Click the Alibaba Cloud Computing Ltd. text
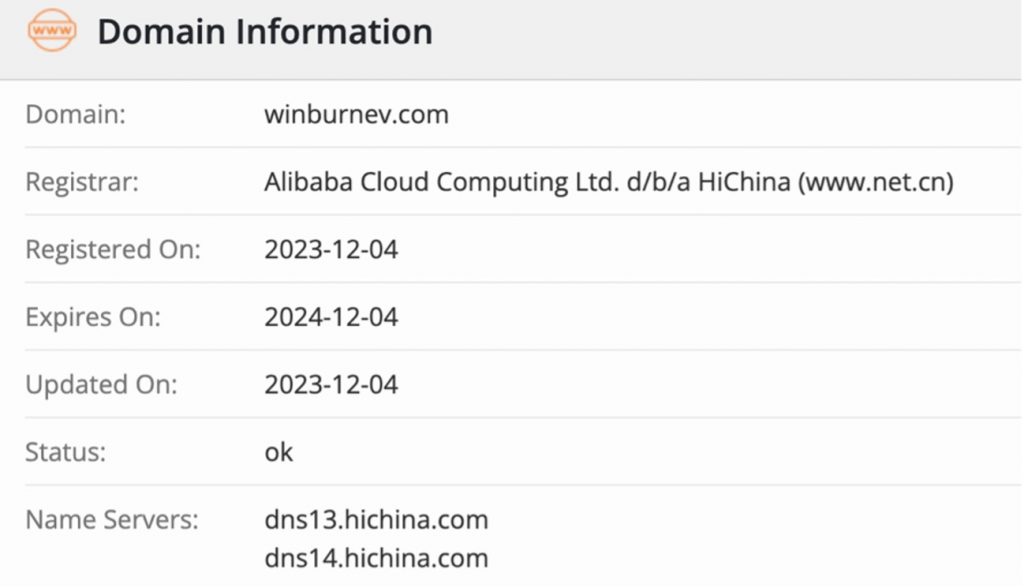 point(438,182)
